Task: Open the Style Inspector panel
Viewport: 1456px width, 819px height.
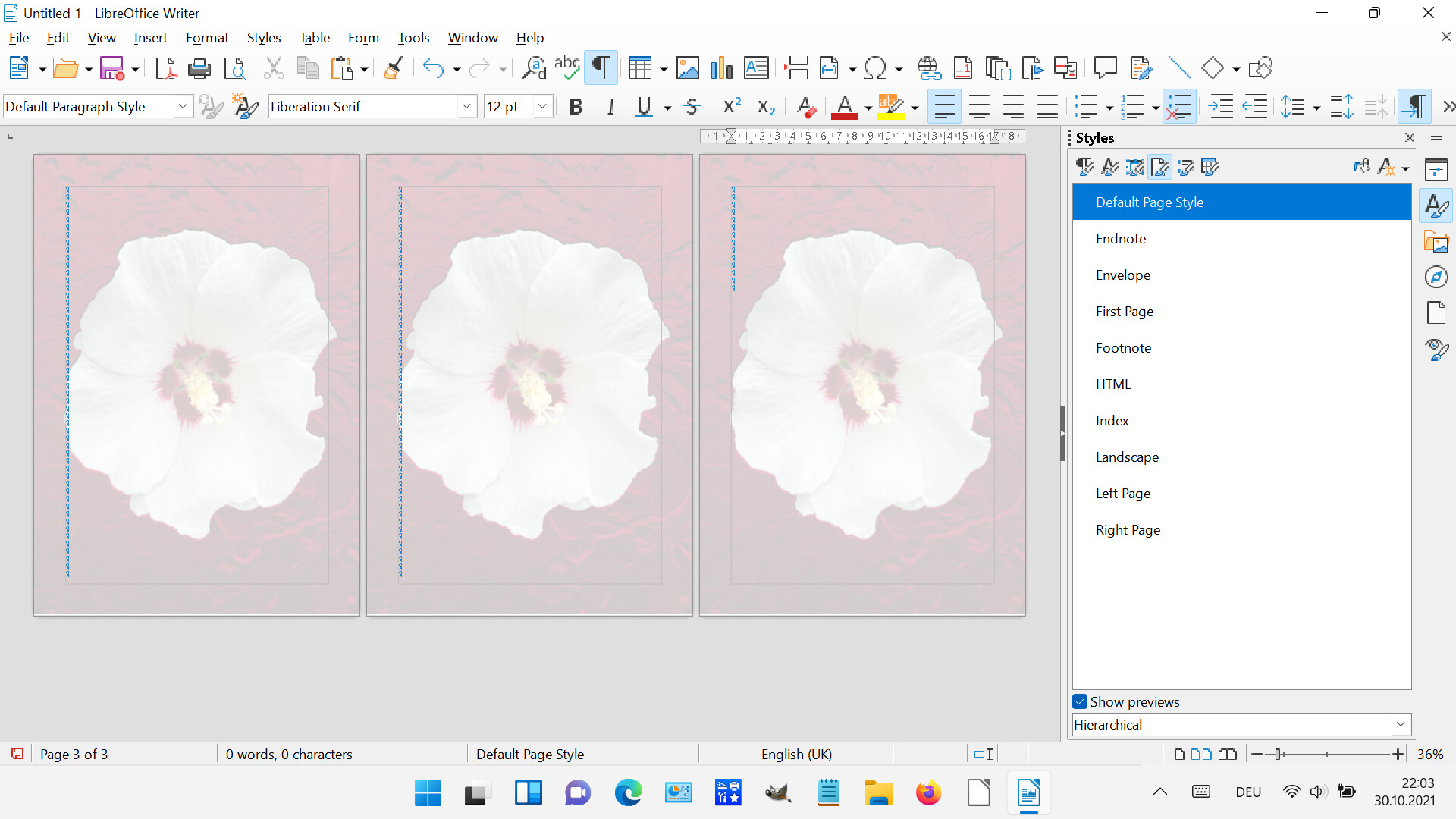Action: [1437, 350]
